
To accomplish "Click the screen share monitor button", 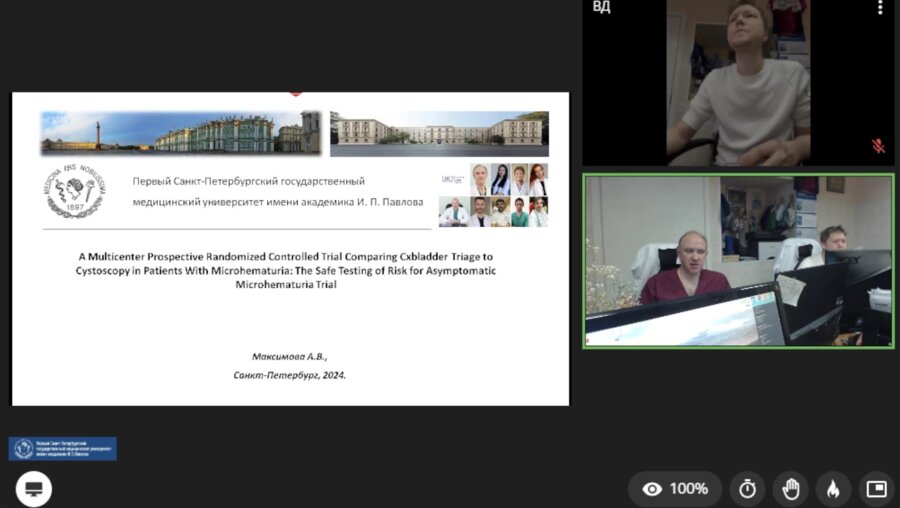I will pyautogui.click(x=34, y=489).
